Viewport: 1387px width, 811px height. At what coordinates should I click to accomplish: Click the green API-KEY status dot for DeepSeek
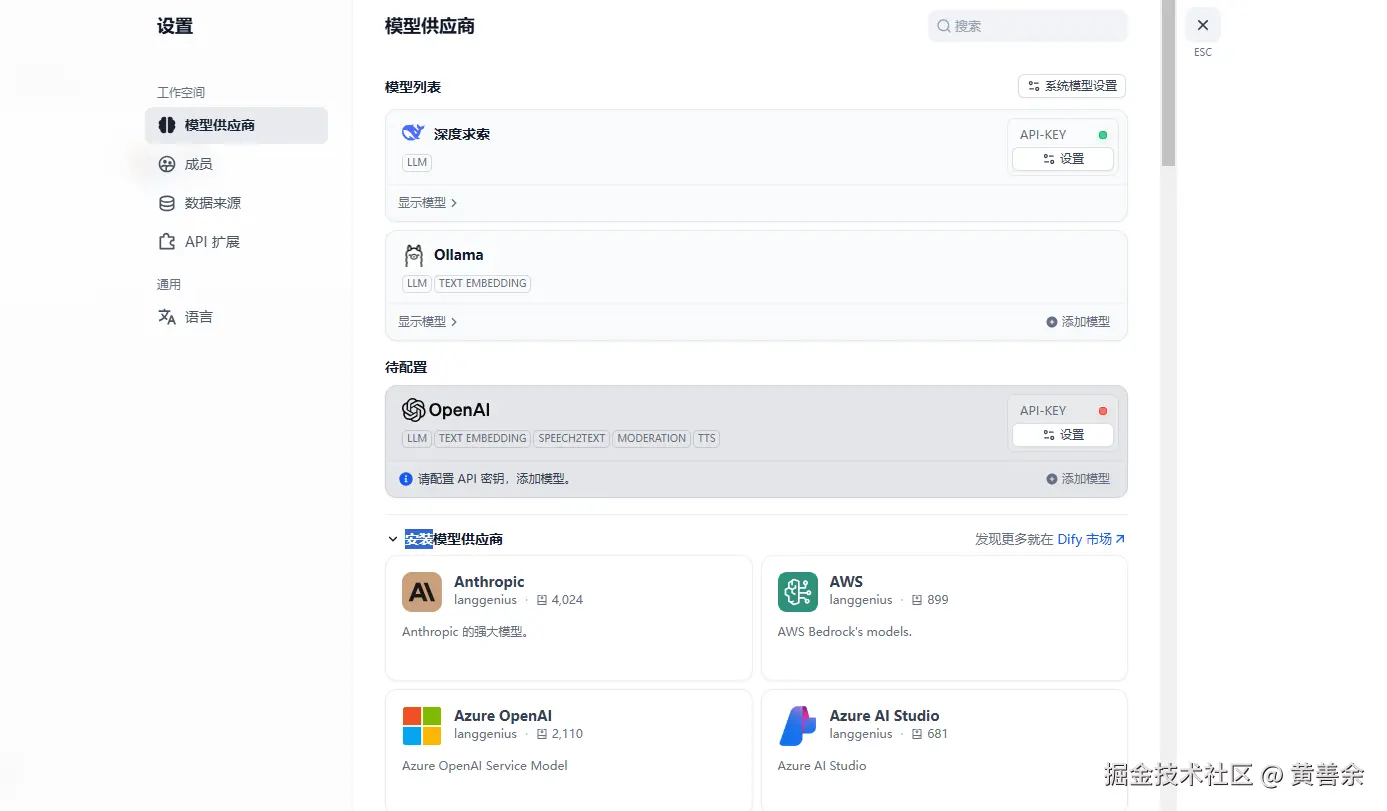point(1103,135)
